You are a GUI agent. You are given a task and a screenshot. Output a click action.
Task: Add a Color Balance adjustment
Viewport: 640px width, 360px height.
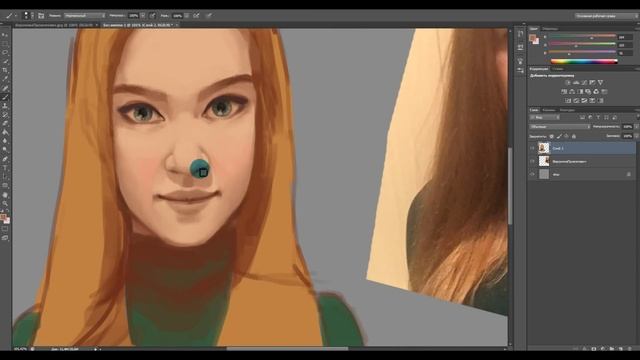point(572,92)
